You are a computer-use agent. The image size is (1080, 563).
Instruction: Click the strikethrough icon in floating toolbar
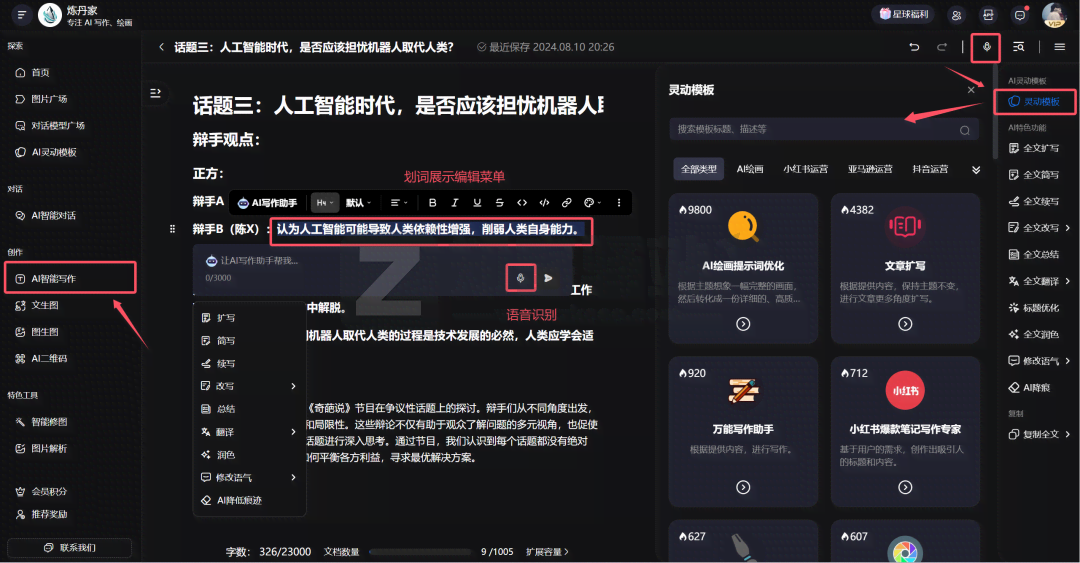499,203
